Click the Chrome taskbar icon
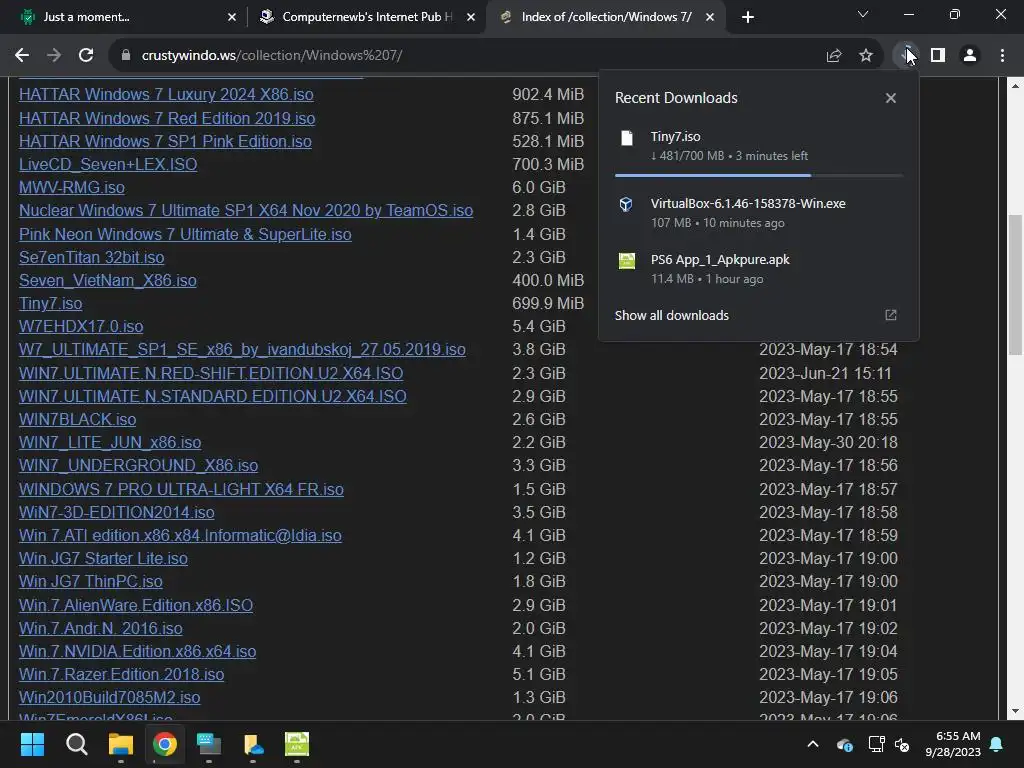This screenshot has height=768, width=1024. 165,744
